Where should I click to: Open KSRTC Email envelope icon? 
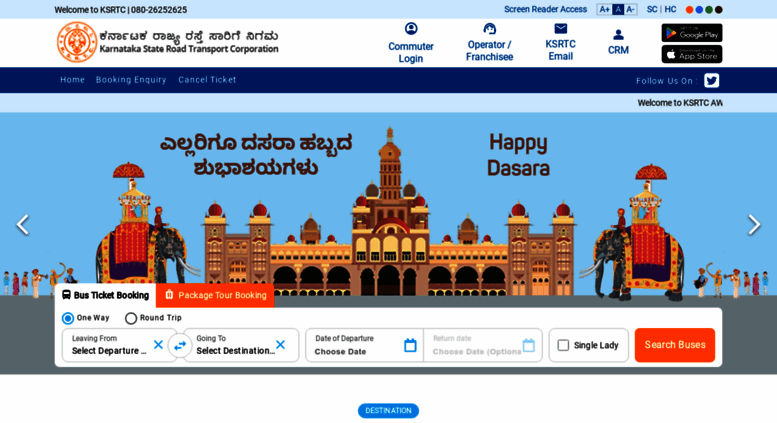pos(560,29)
